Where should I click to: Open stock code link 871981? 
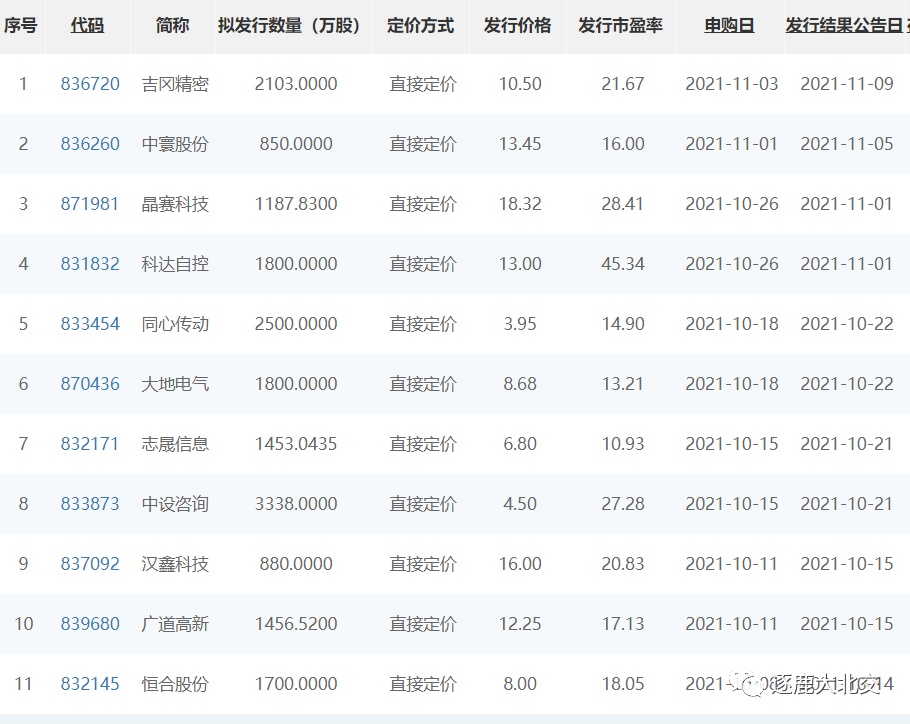(89, 204)
